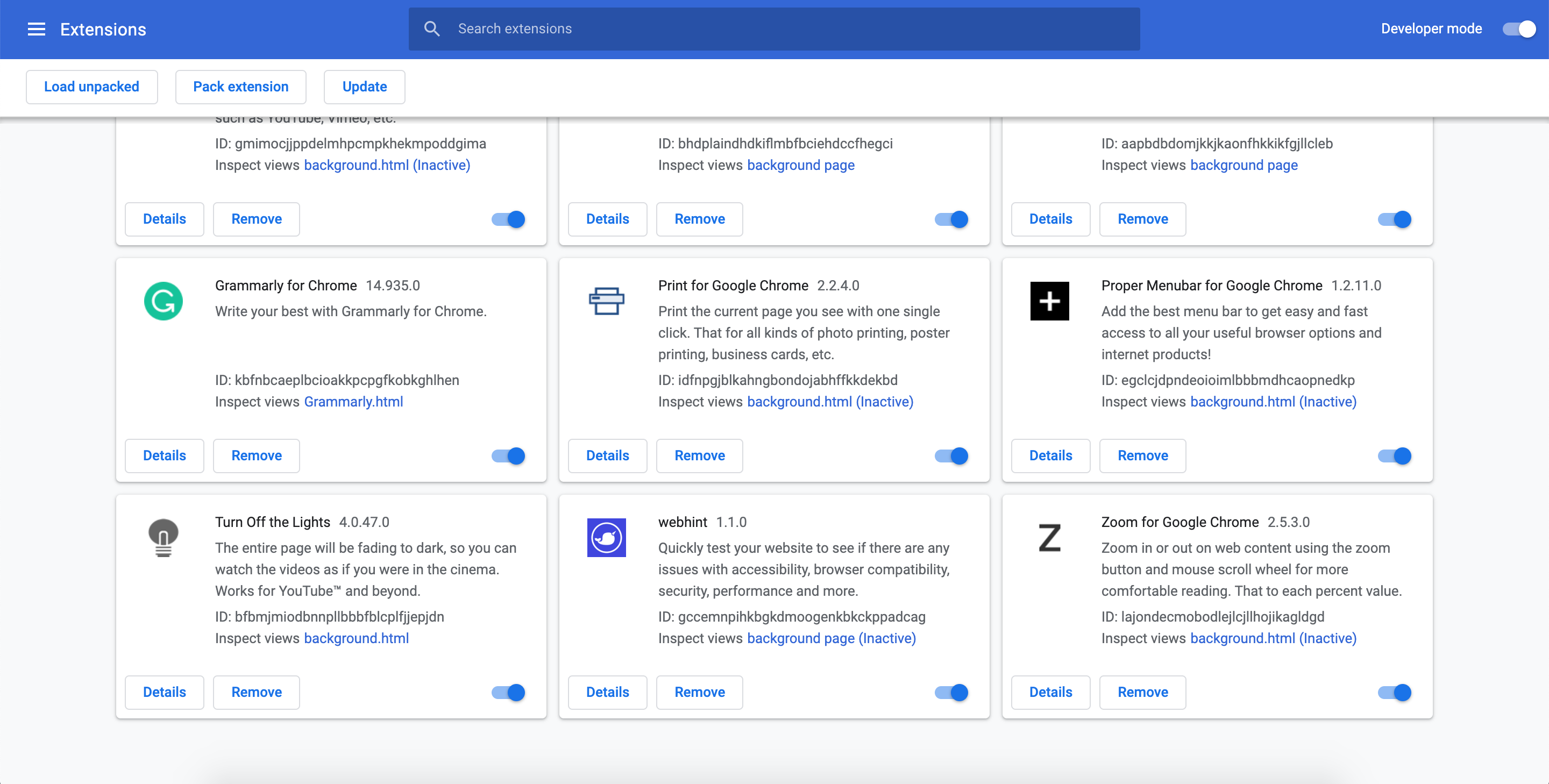Click the Print for Google Chrome printer icon
Image resolution: width=1549 pixels, height=784 pixels.
606,301
